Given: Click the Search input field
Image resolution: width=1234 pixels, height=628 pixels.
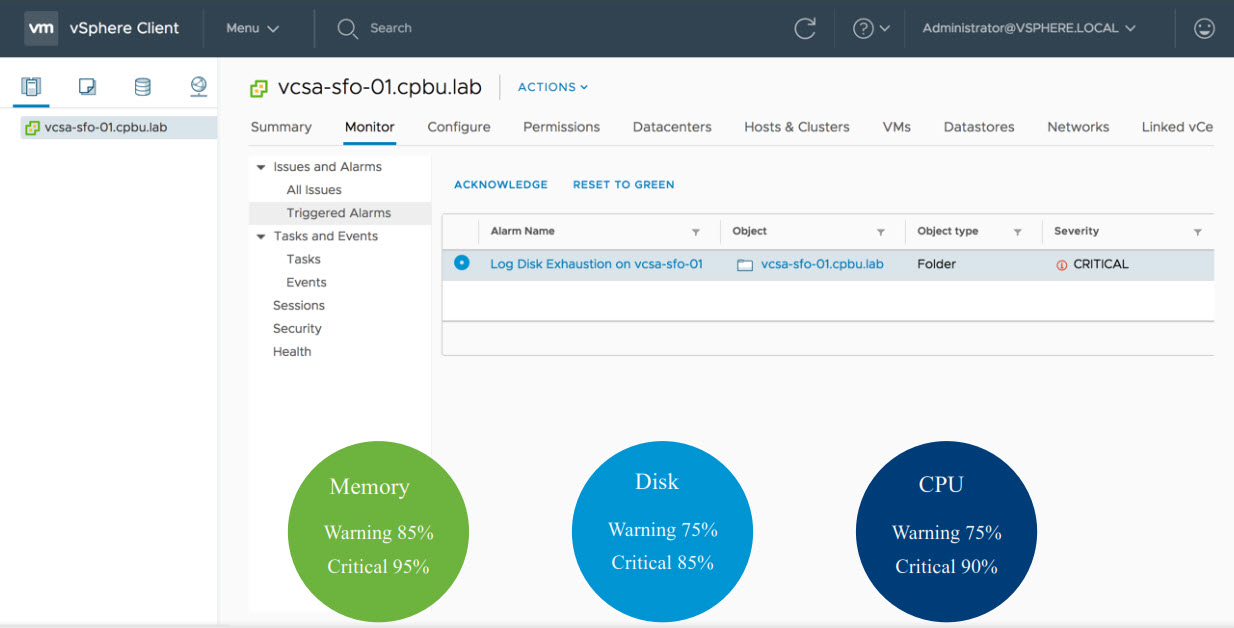Looking at the screenshot, I should point(391,28).
